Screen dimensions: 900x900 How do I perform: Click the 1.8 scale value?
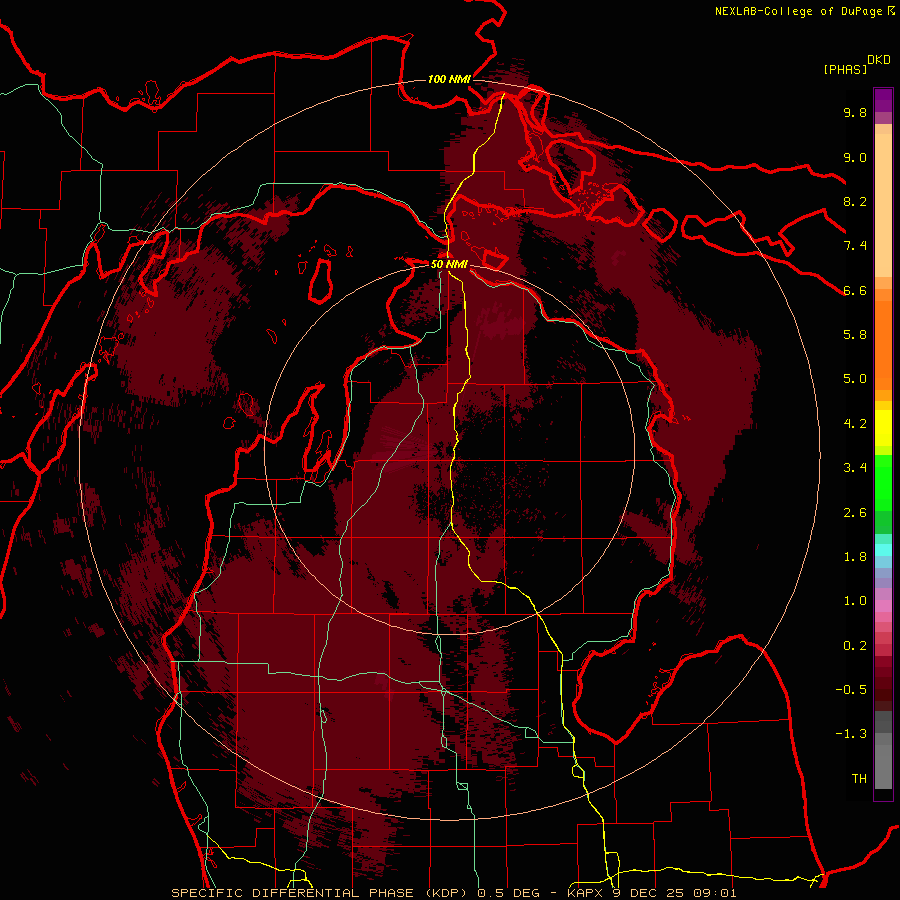click(855, 557)
